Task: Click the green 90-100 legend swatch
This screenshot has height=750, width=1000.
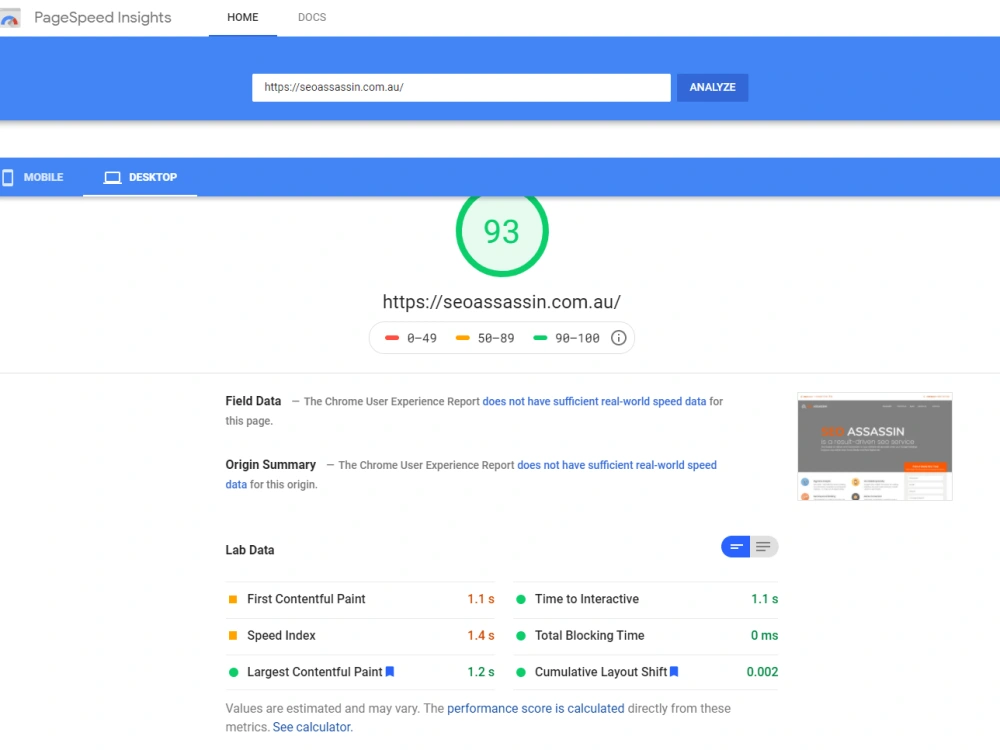Action: pyautogui.click(x=540, y=338)
